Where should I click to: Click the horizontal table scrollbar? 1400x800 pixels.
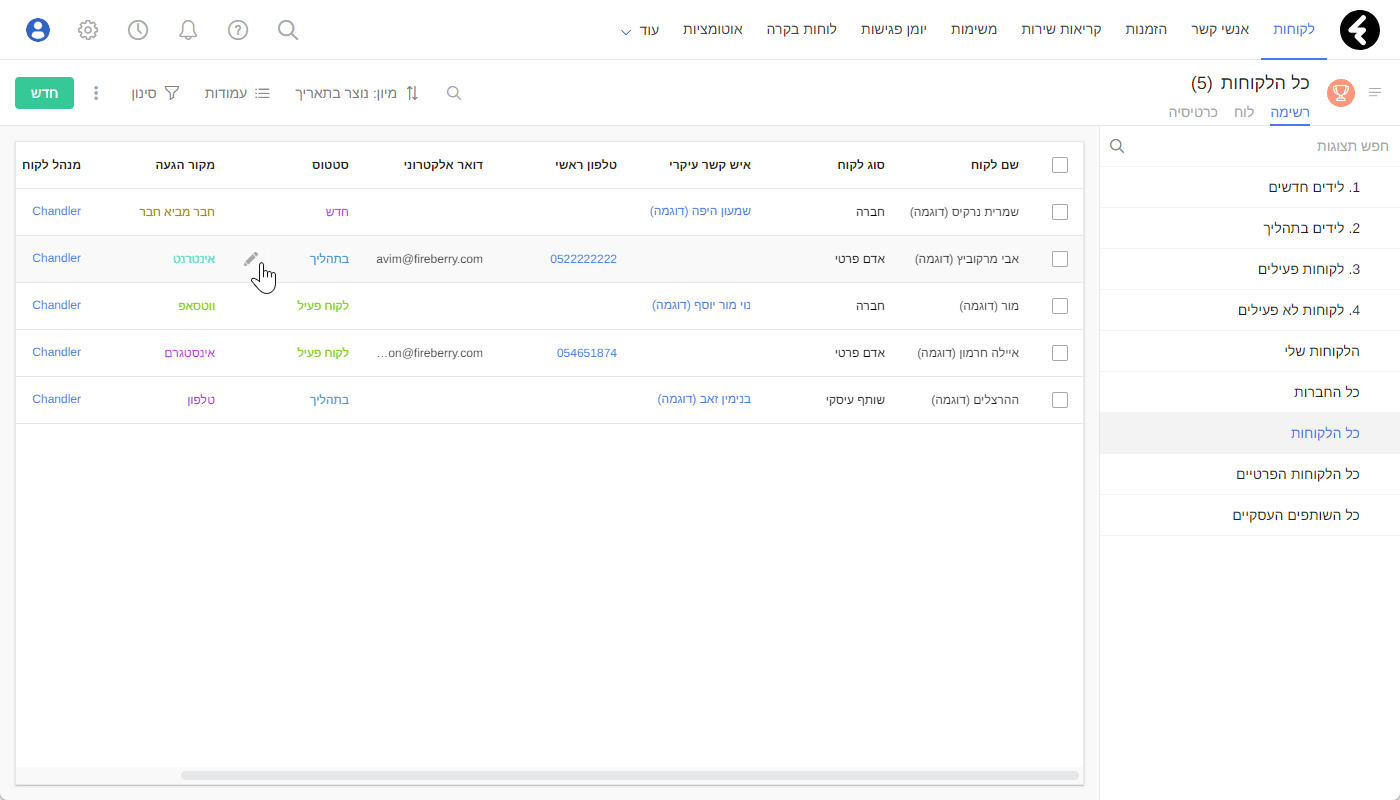tap(630, 775)
